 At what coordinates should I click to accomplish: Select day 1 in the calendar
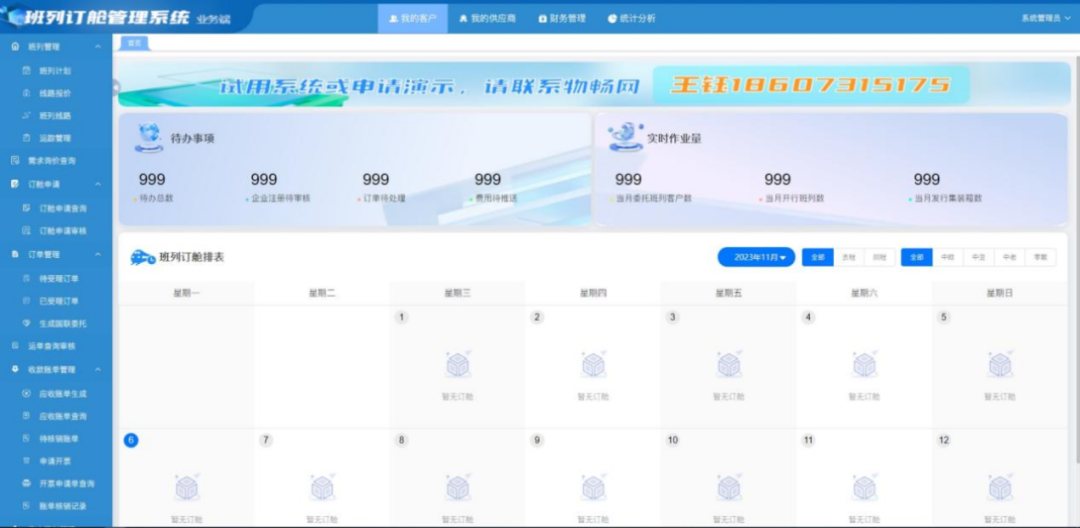402,317
